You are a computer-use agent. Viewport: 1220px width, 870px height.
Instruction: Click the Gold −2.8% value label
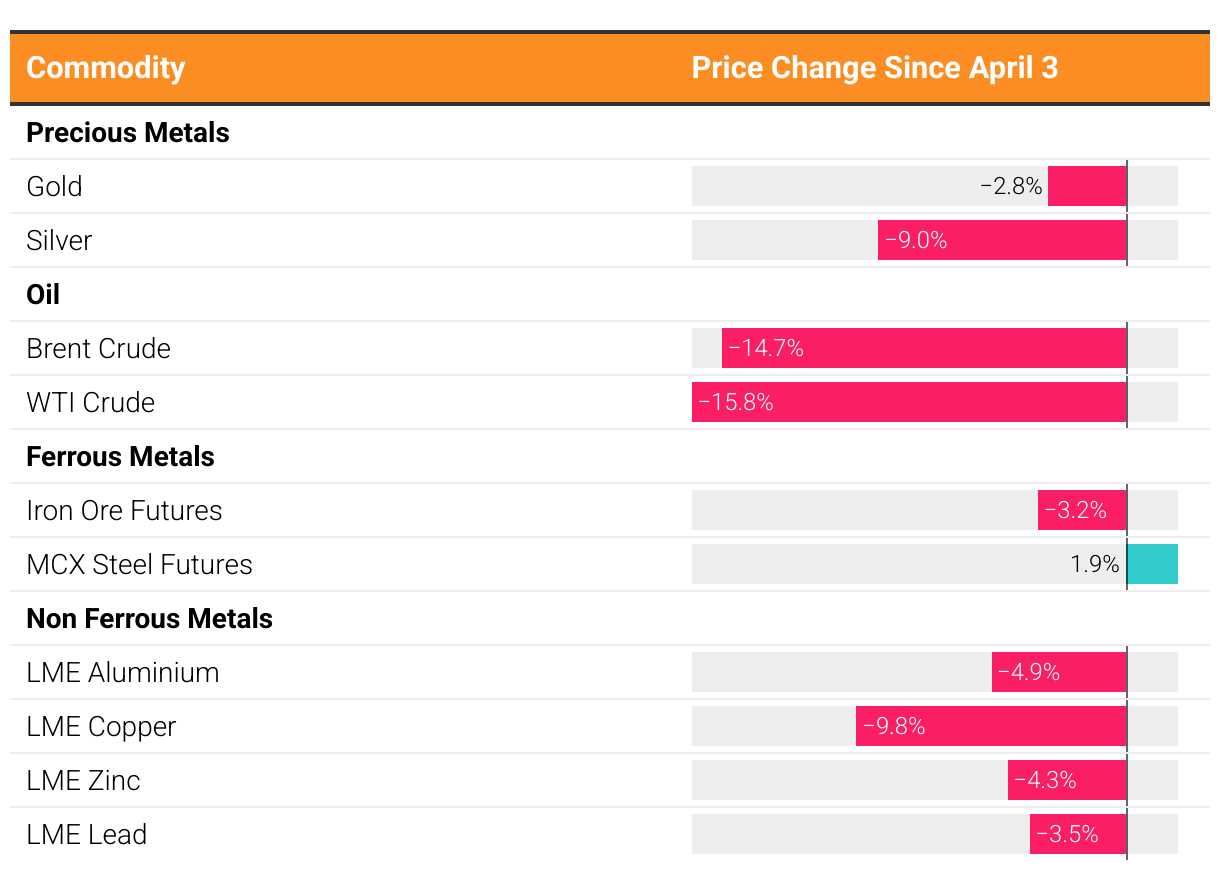(1011, 186)
